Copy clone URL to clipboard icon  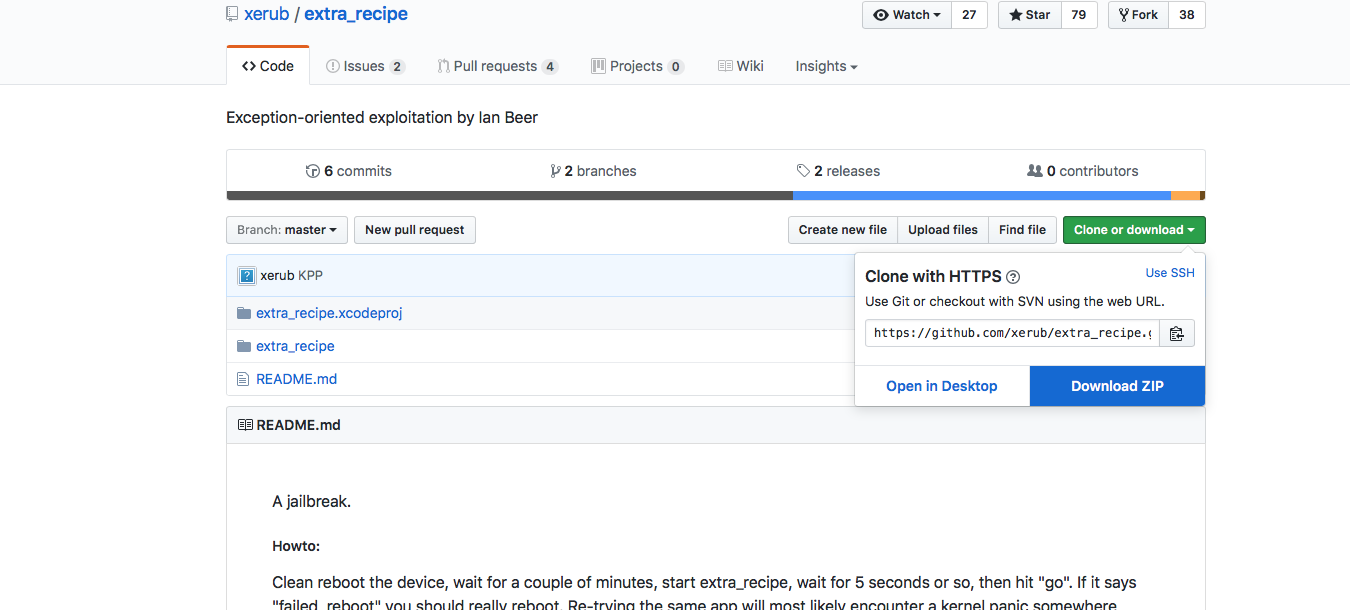(x=1177, y=333)
